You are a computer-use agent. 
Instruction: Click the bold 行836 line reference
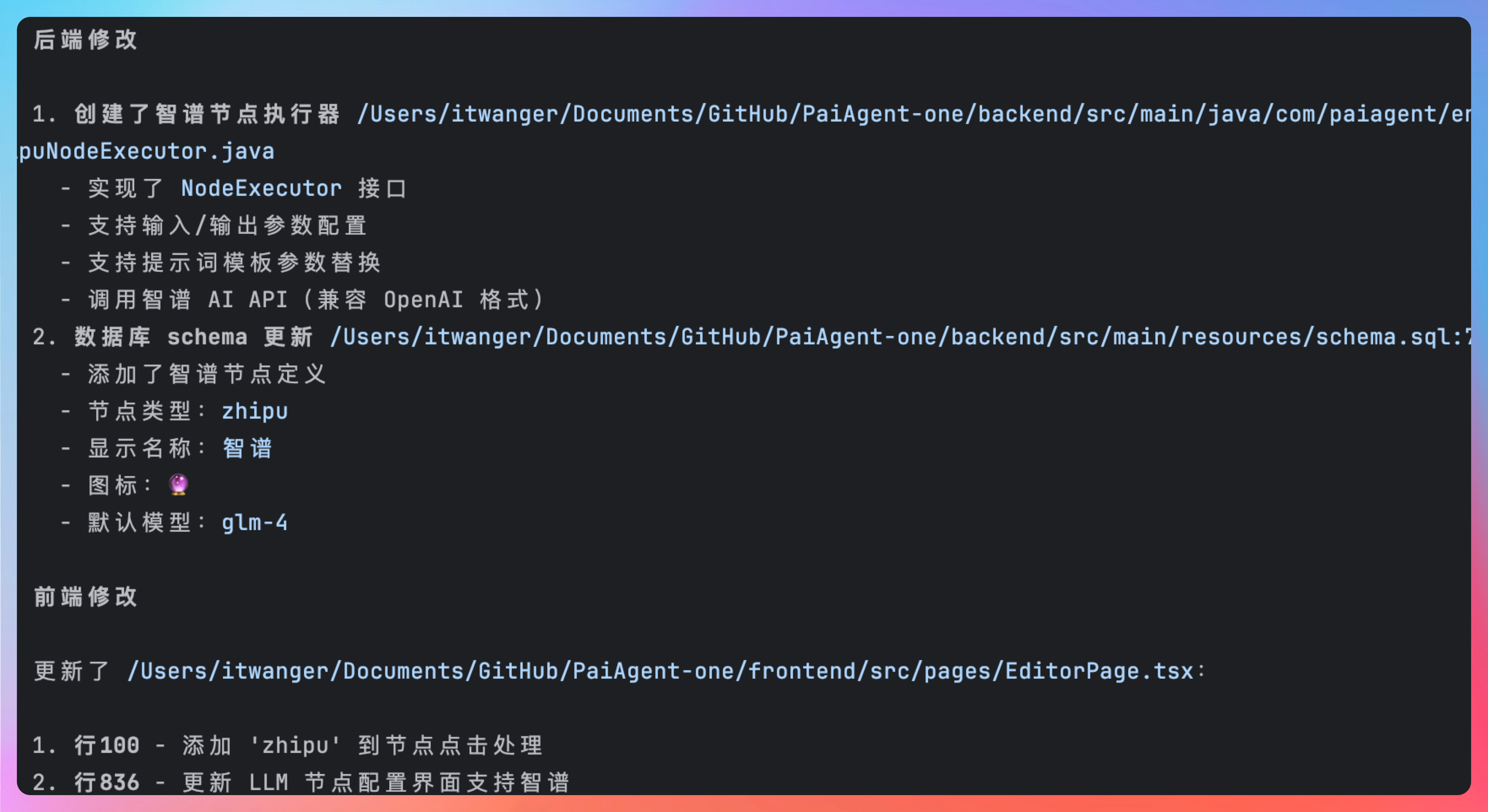[107, 782]
